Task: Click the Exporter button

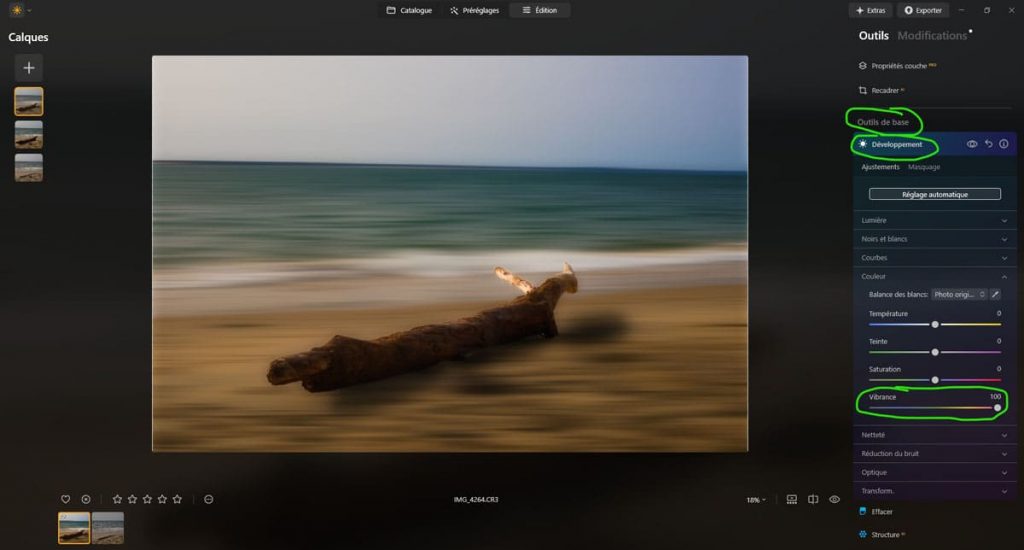Action: (922, 10)
